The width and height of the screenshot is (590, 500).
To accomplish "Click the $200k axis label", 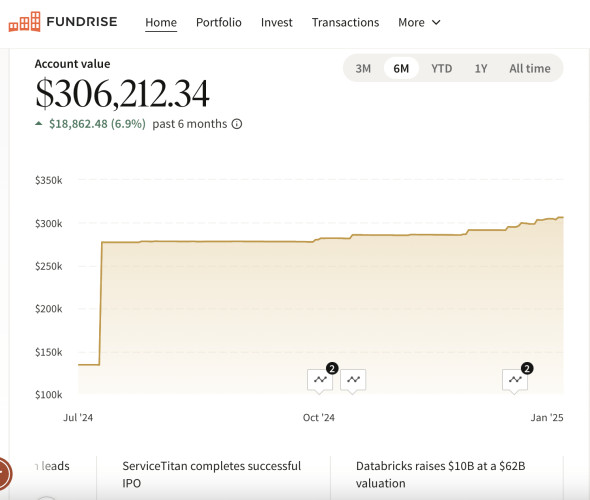I will tap(49, 309).
